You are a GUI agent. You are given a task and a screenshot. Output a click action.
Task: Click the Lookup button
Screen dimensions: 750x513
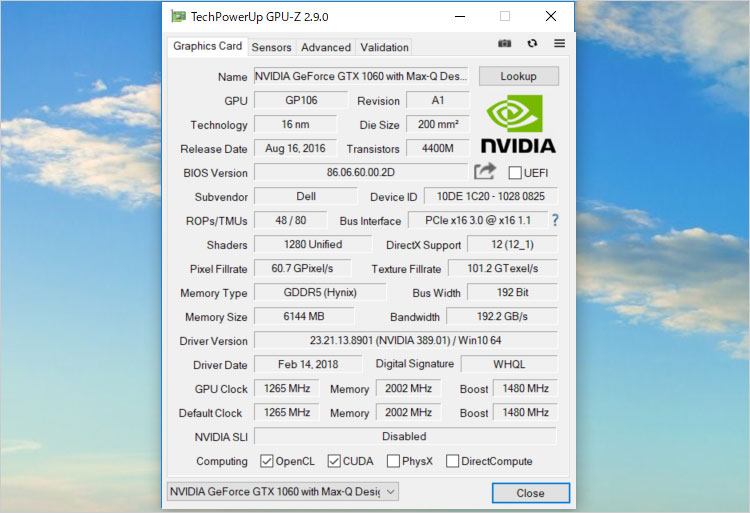click(x=518, y=76)
